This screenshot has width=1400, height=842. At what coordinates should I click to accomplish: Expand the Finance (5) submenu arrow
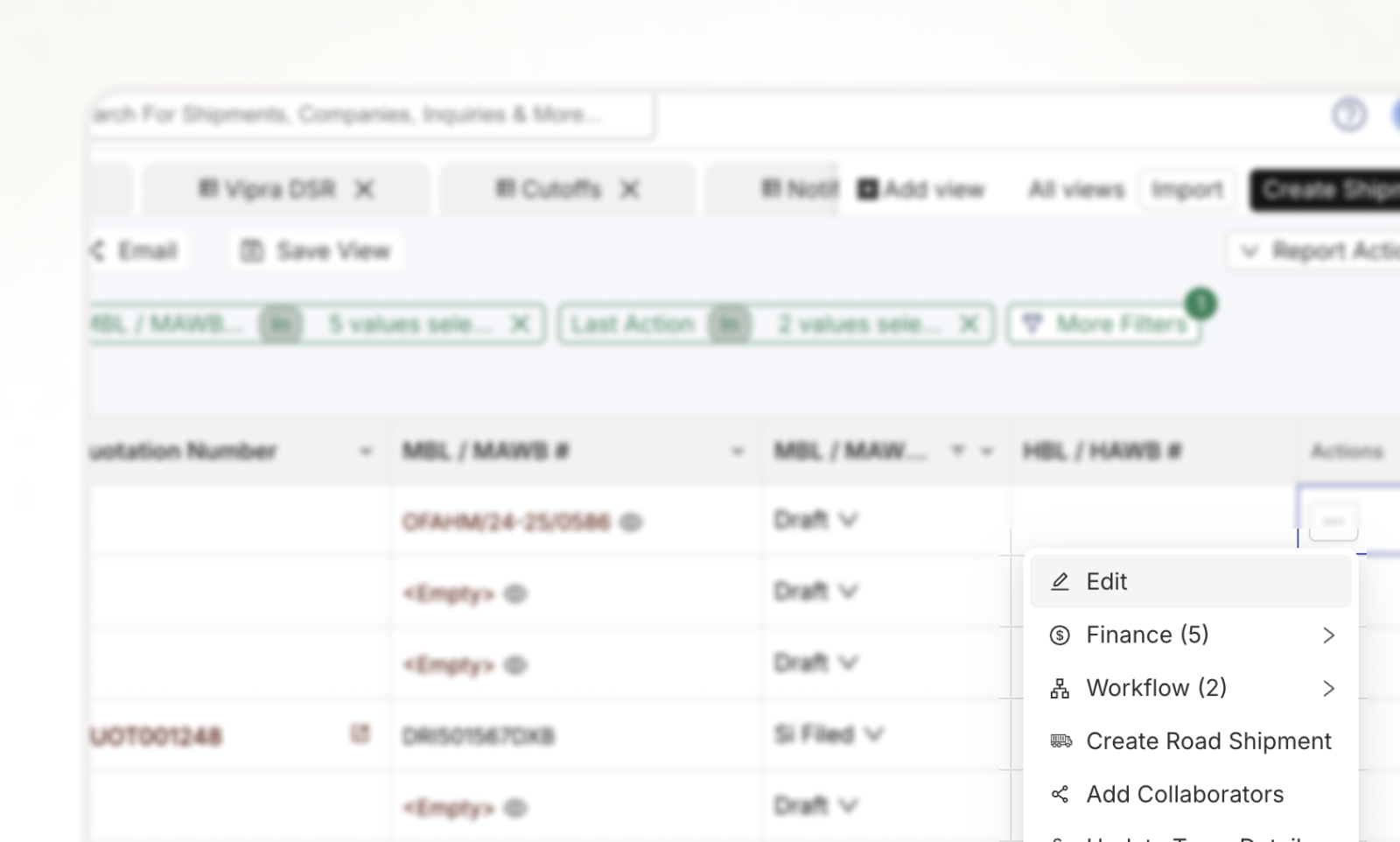[x=1328, y=635]
